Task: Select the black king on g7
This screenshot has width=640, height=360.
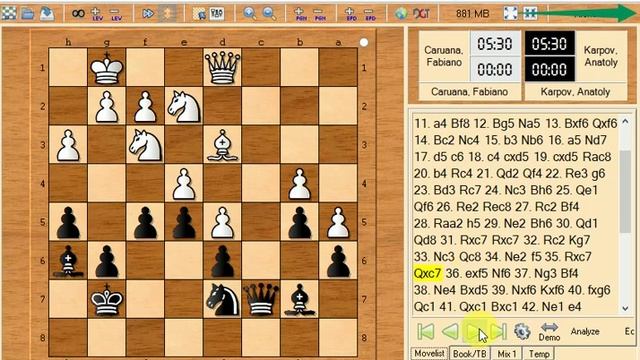Action: (107, 300)
